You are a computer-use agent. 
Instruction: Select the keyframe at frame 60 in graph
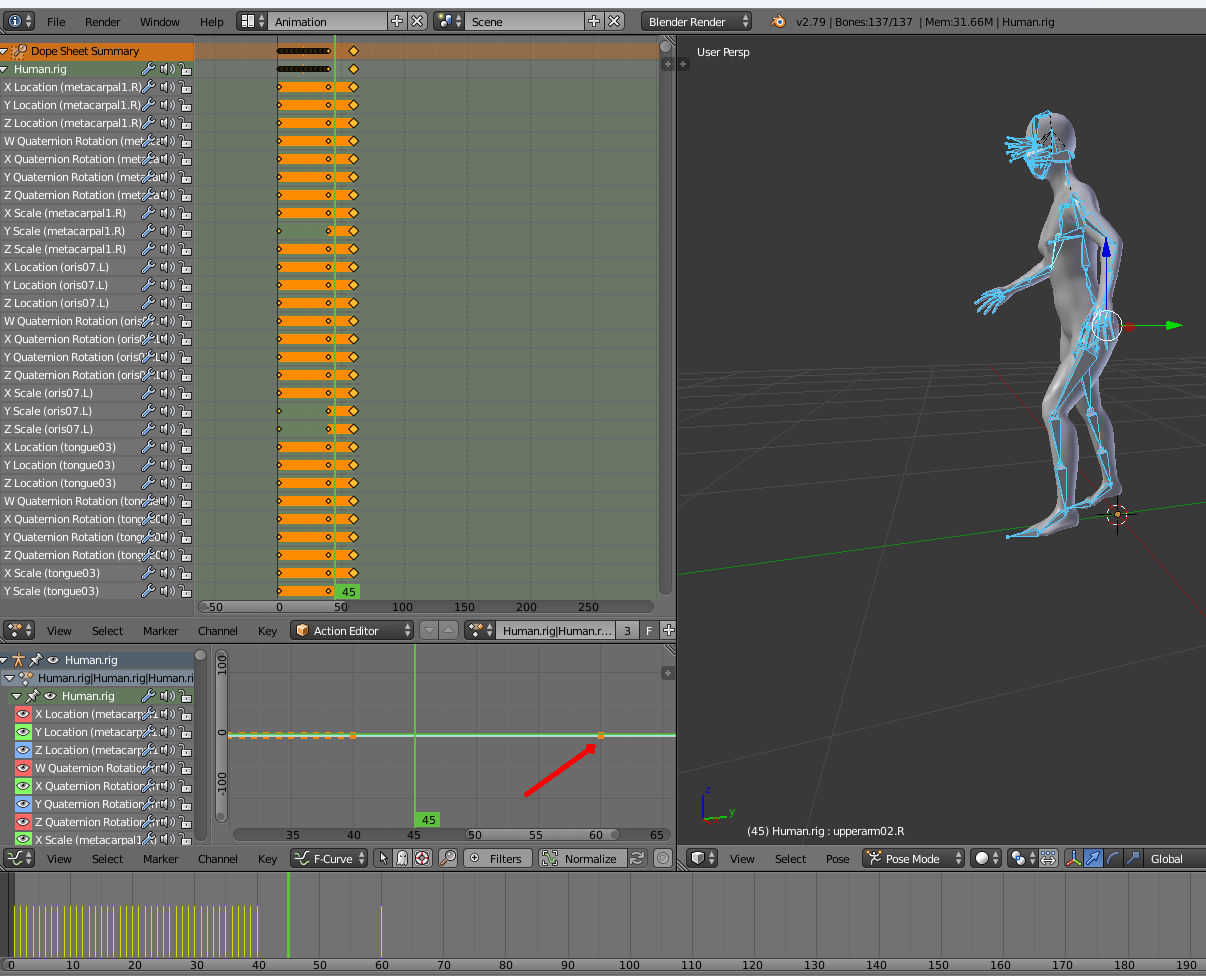point(601,735)
